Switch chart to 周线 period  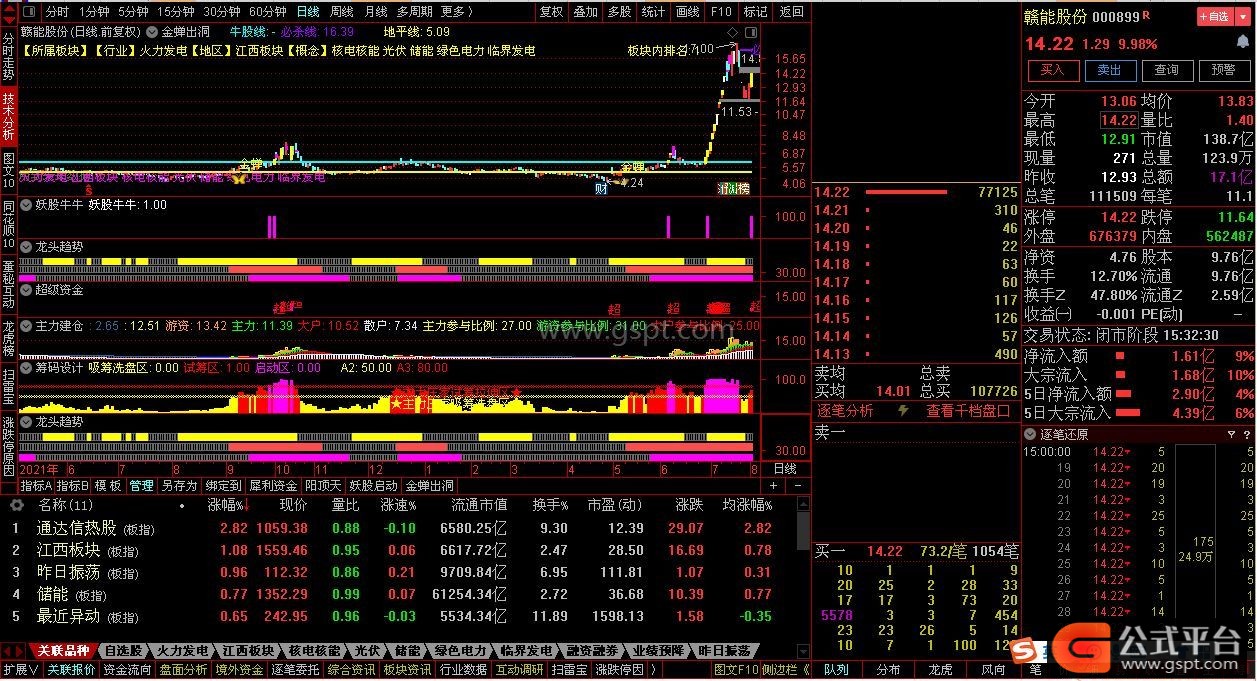342,12
